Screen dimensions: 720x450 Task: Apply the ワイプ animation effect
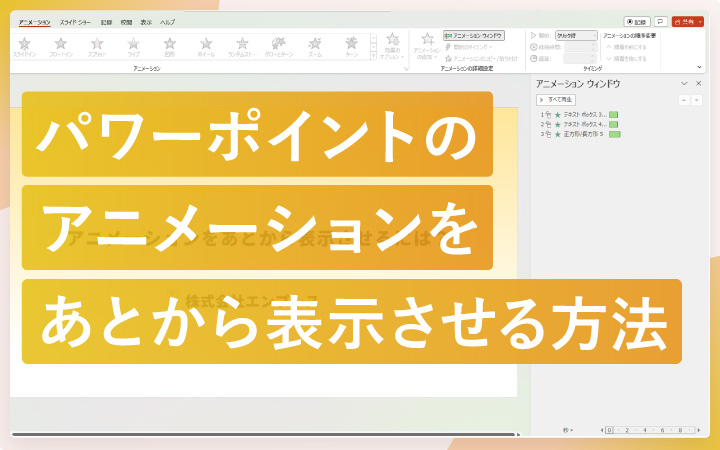click(x=133, y=47)
